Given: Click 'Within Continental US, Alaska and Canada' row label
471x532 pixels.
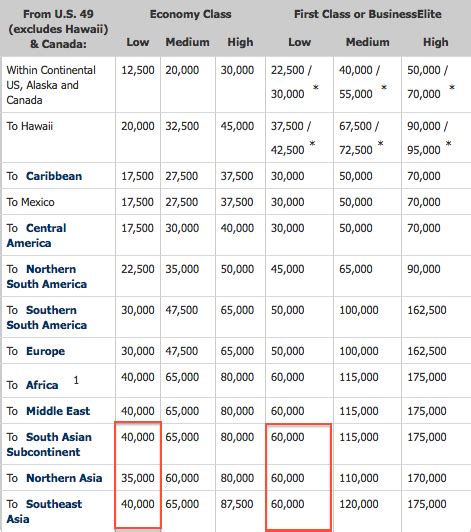Looking at the screenshot, I should [51, 85].
